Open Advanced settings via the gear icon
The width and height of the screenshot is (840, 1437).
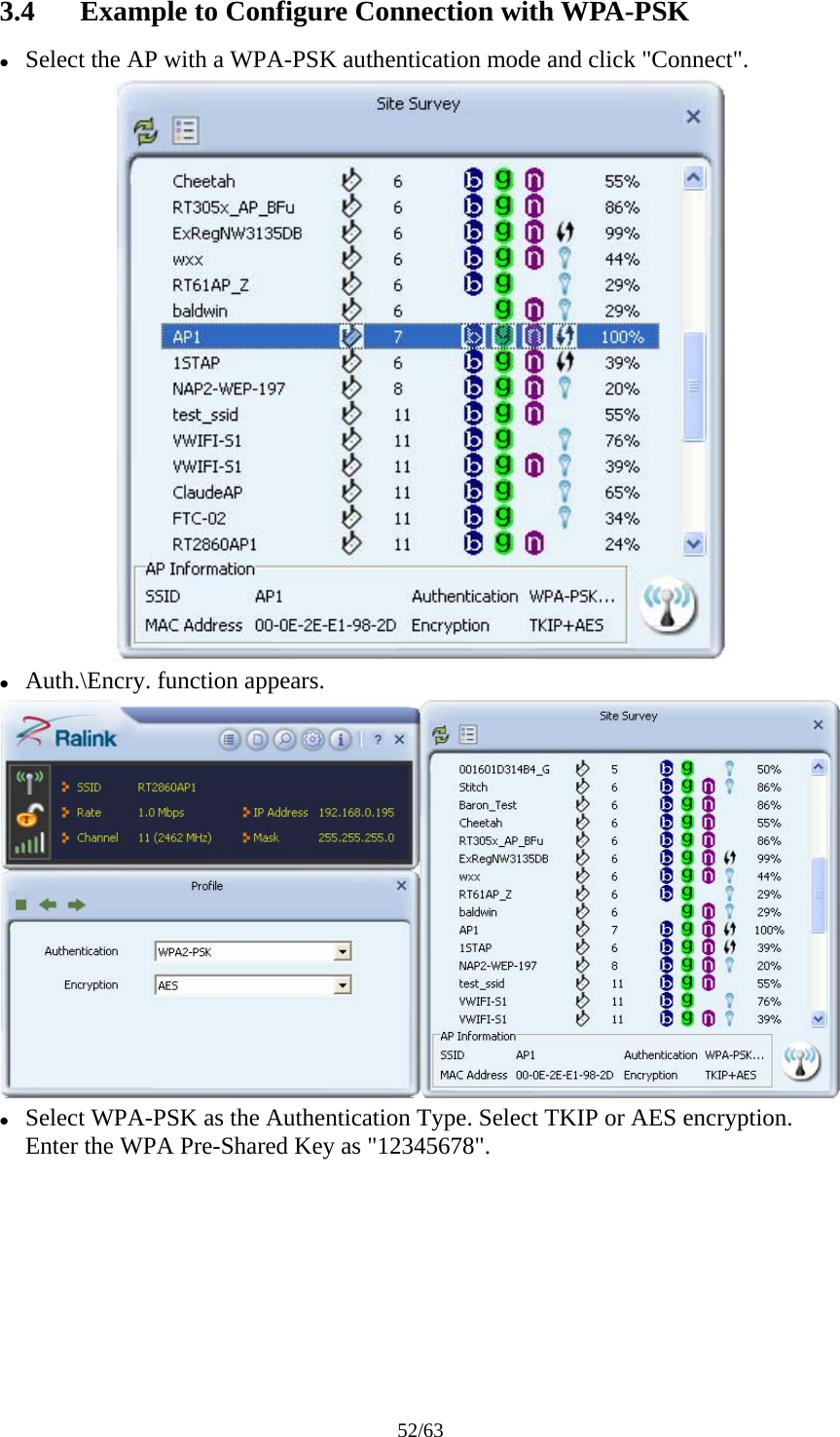click(313, 740)
